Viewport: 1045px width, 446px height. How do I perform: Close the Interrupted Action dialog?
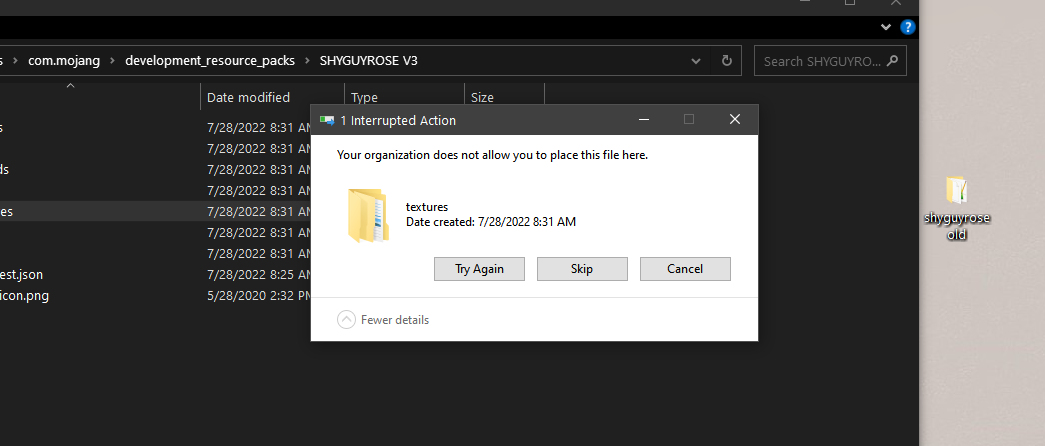(735, 120)
